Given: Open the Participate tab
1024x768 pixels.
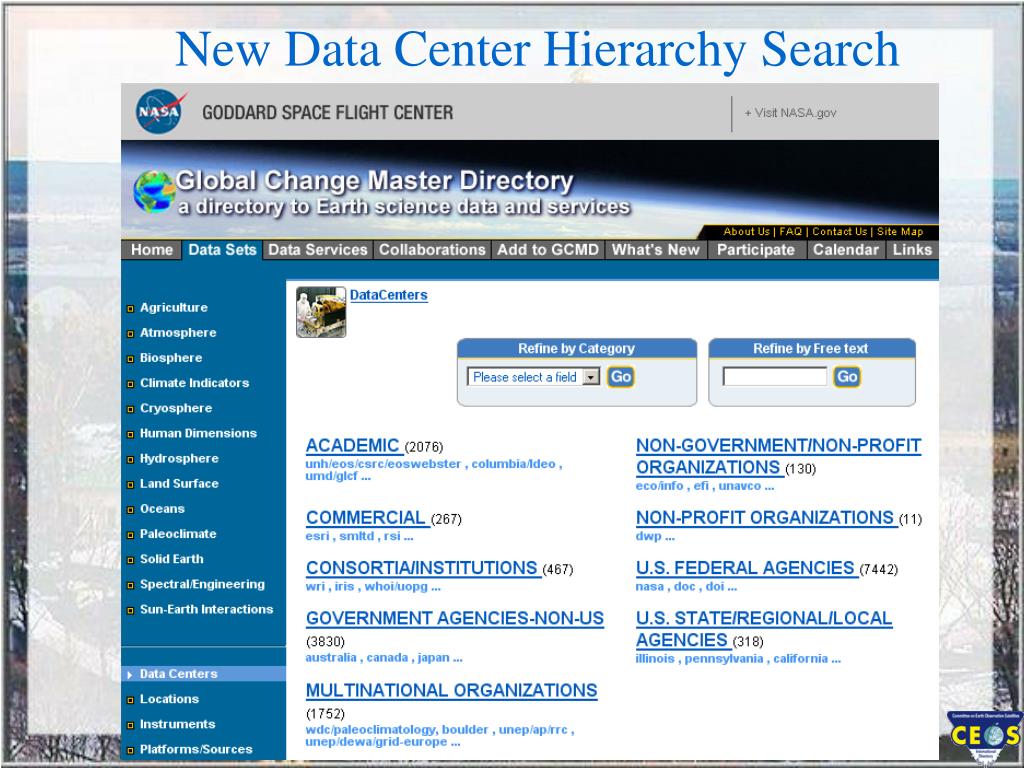Looking at the screenshot, I should point(756,250).
